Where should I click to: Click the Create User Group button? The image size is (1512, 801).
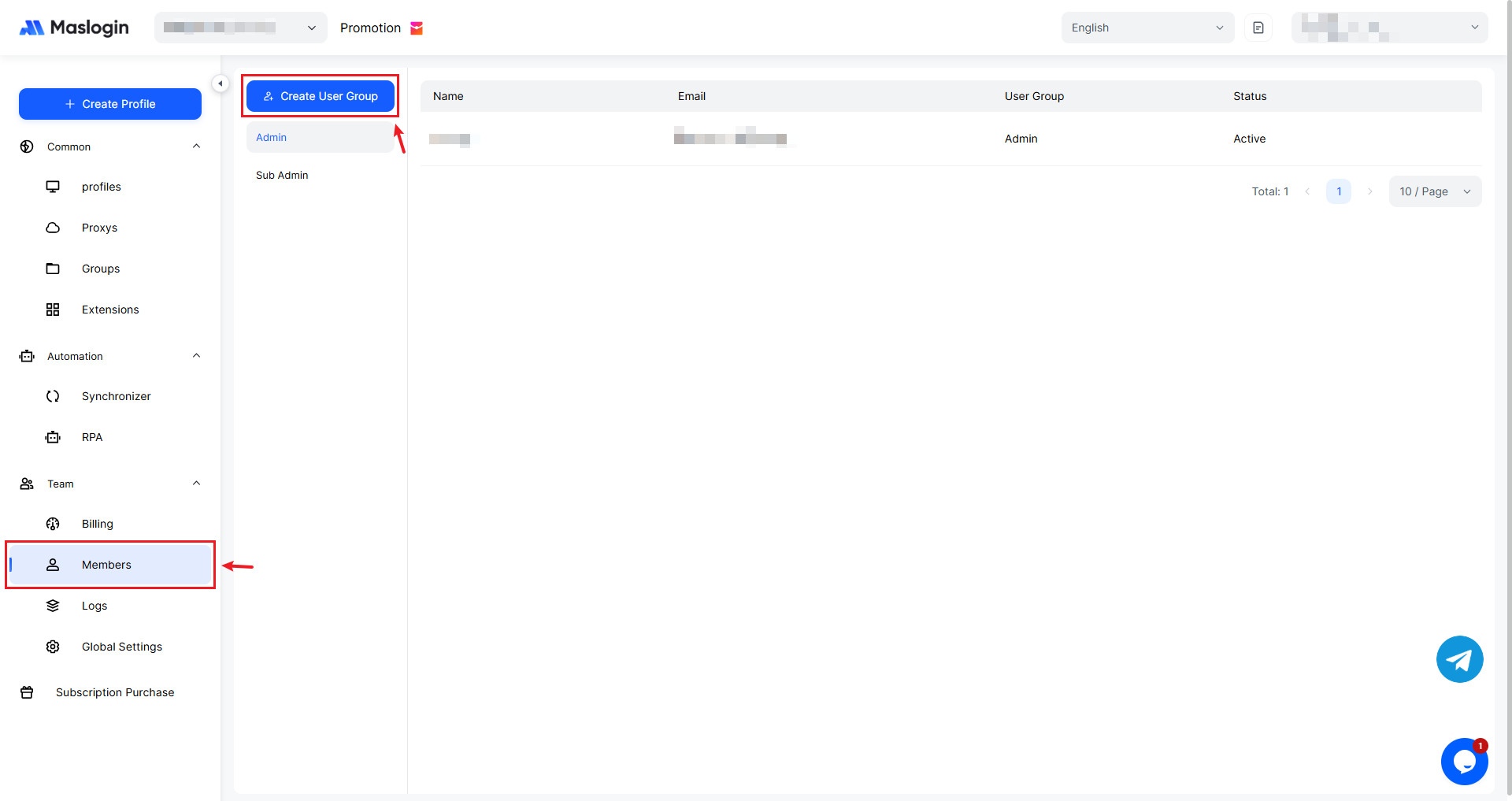click(321, 96)
